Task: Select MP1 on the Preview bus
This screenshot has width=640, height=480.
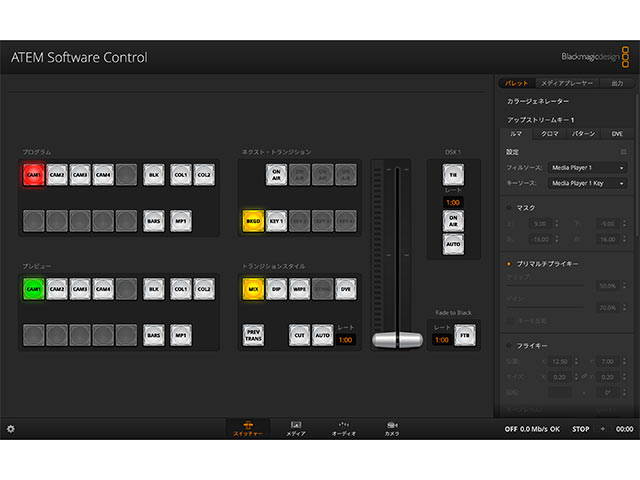Action: click(181, 335)
